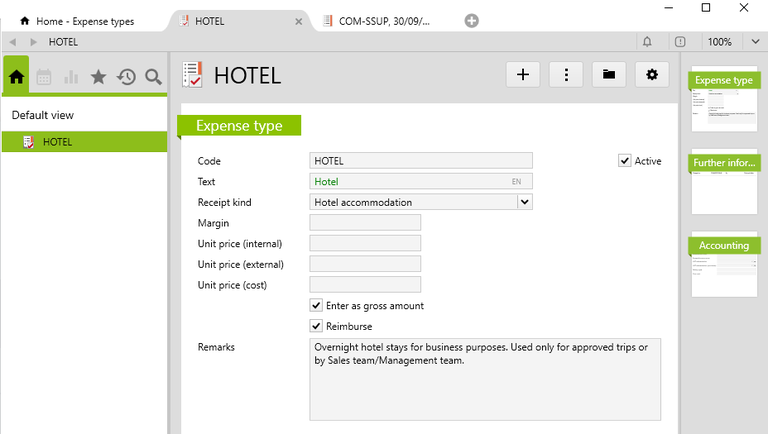This screenshot has height=434, width=768.
Task: Expand the Receipt kind dropdown
Action: coord(524,202)
